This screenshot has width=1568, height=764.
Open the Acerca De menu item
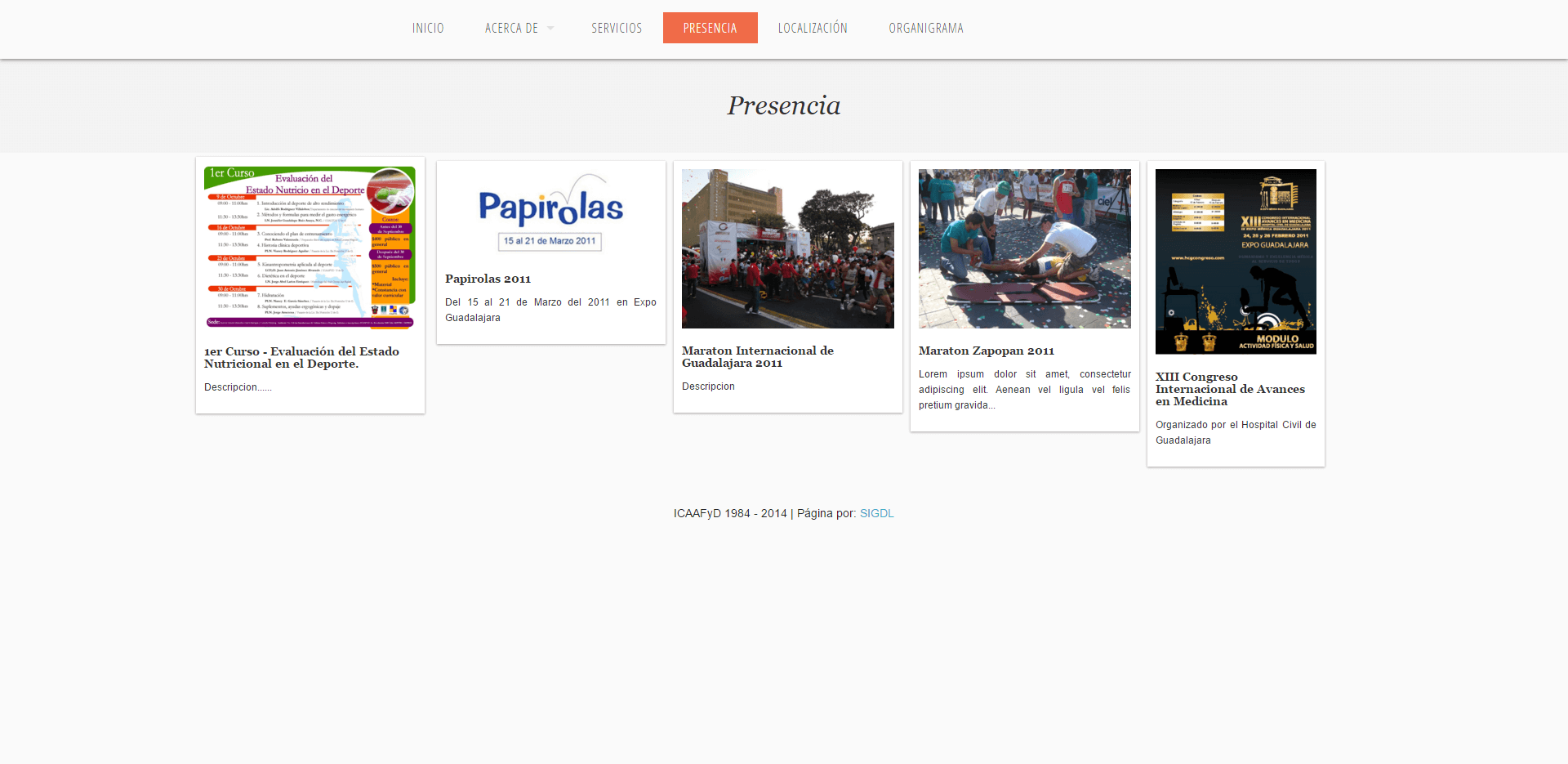[x=511, y=28]
